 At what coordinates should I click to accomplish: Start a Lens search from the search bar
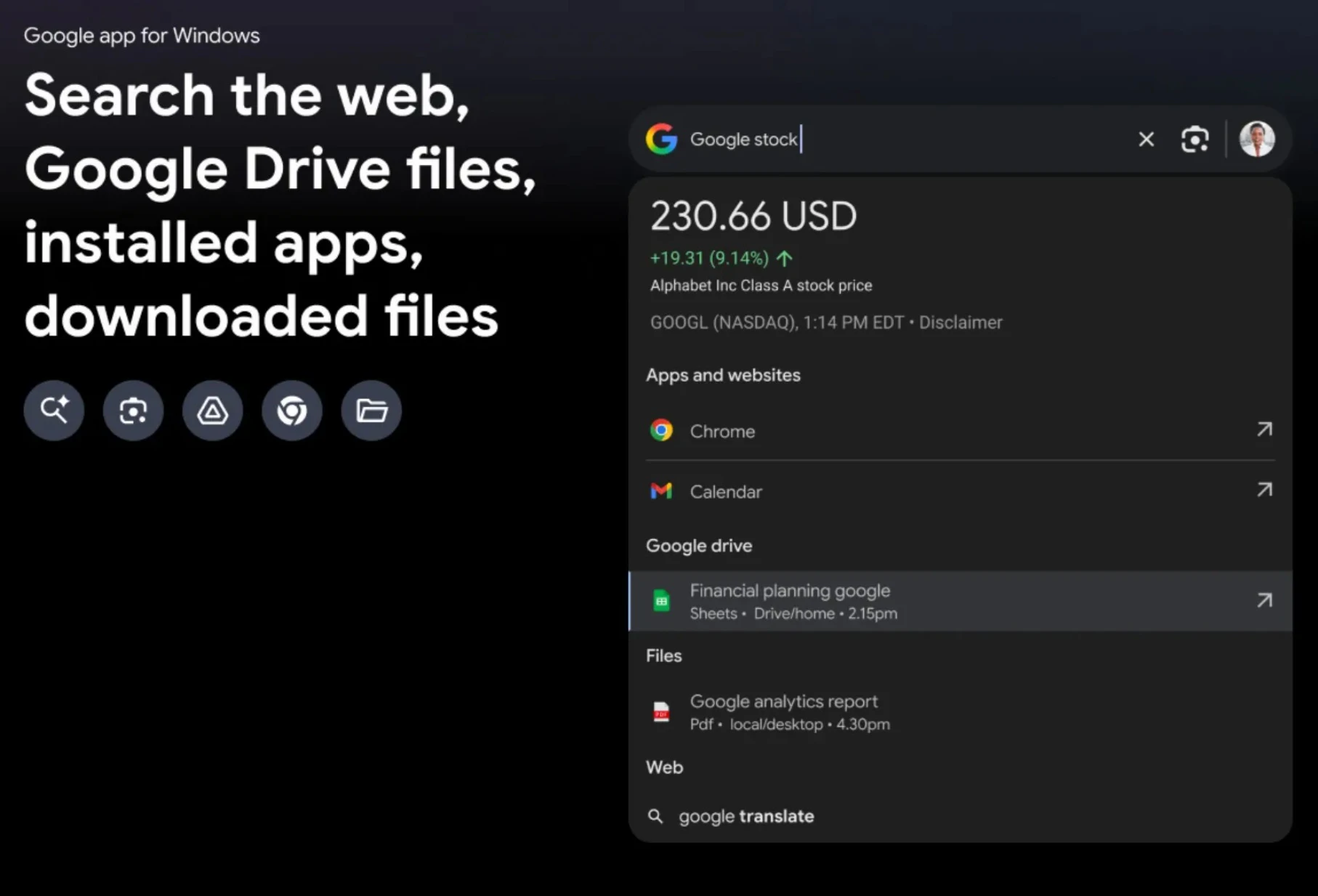(x=1194, y=139)
